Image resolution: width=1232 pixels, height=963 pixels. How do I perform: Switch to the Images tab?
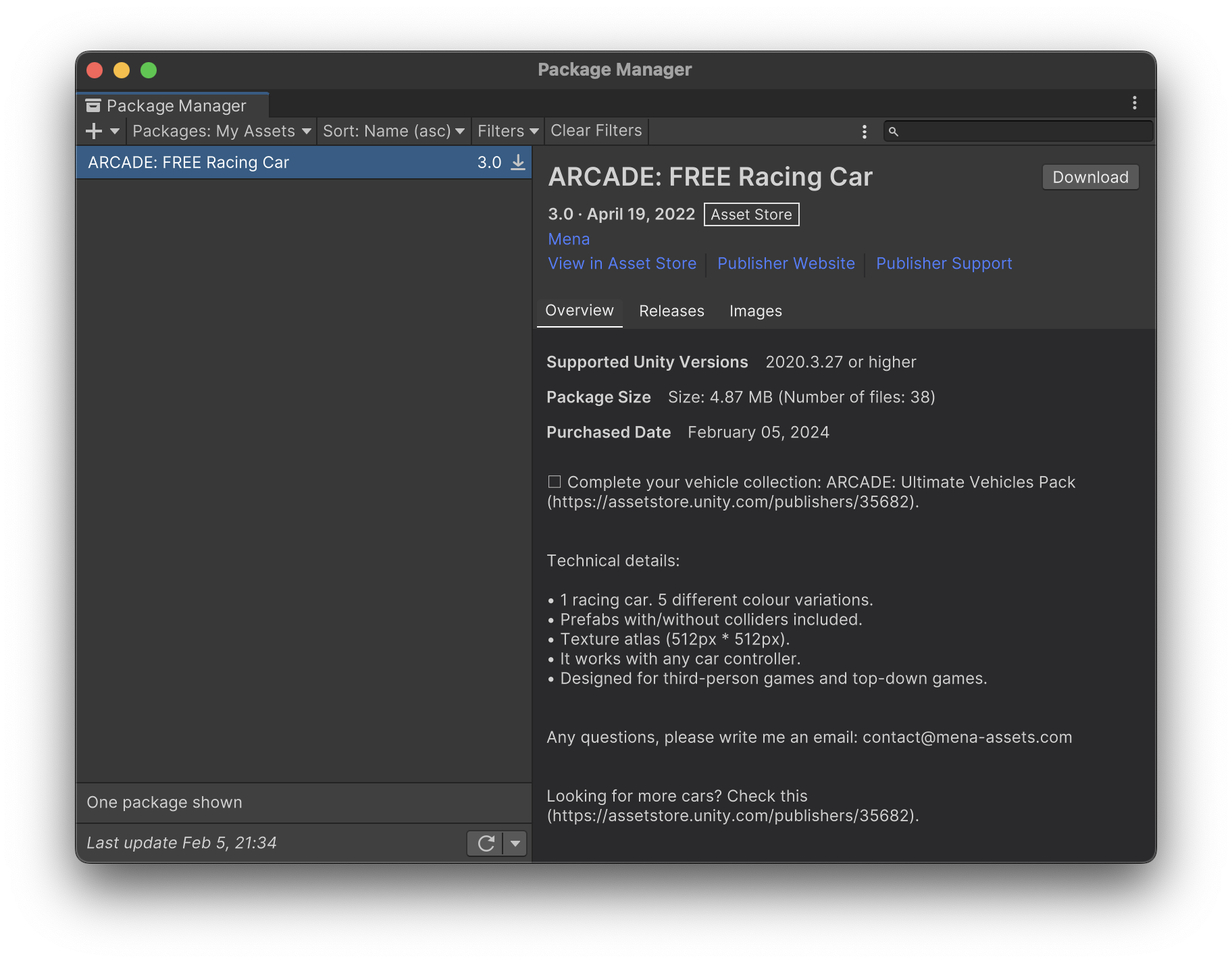coord(756,311)
